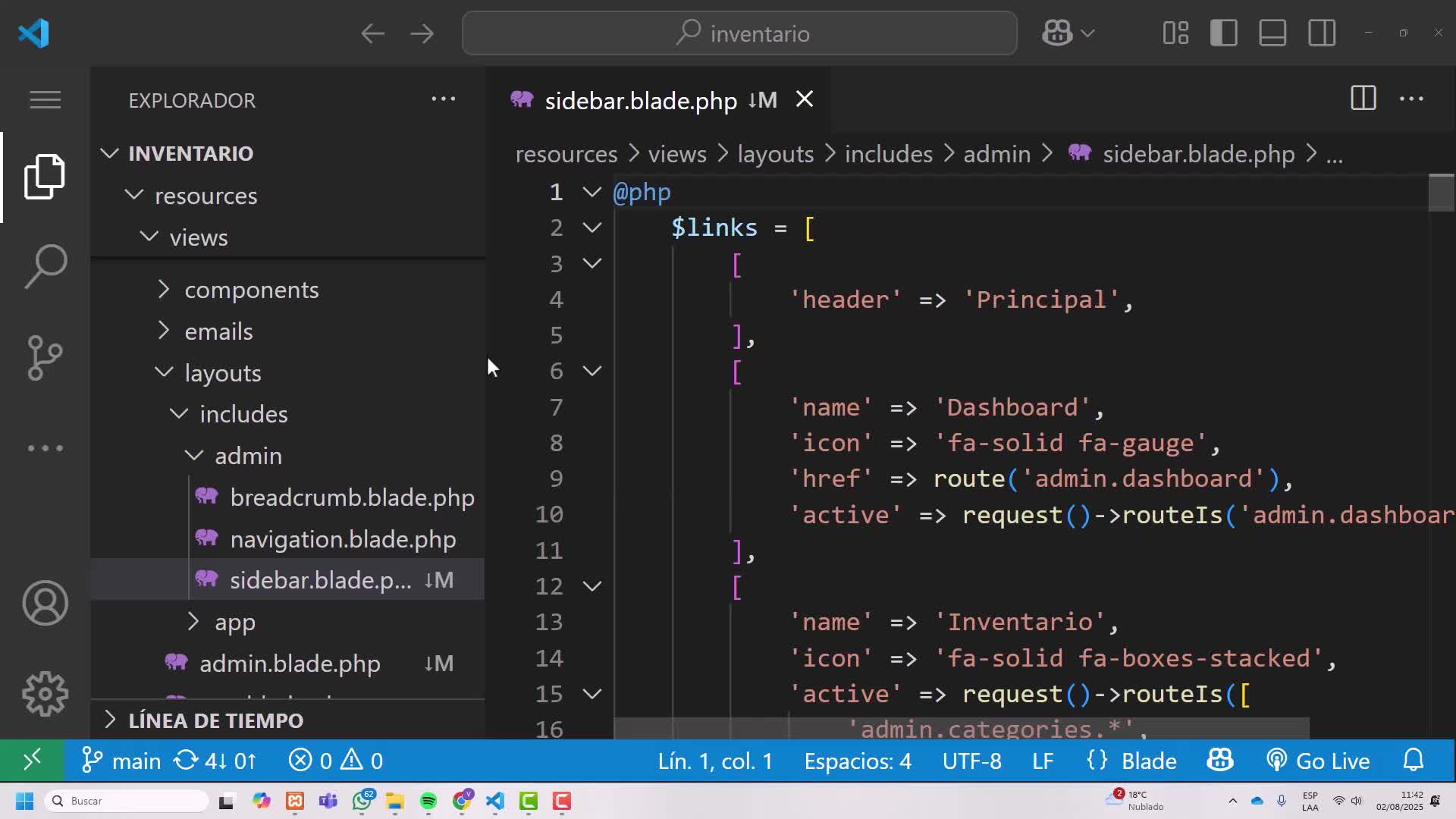Collapse the admin folder in explorer
1456x819 pixels.
click(x=194, y=455)
